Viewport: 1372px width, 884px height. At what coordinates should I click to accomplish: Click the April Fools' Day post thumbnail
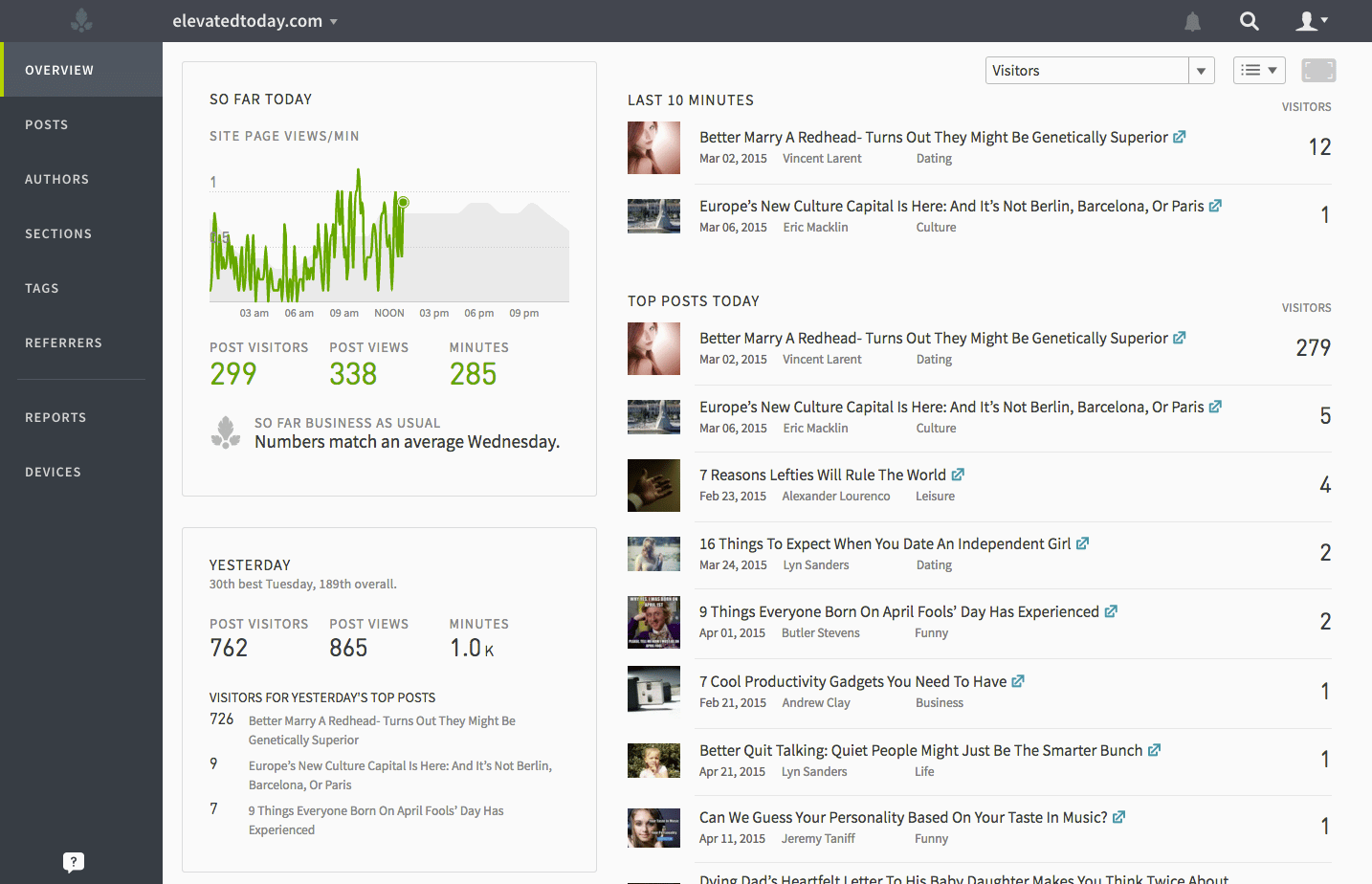click(653, 622)
